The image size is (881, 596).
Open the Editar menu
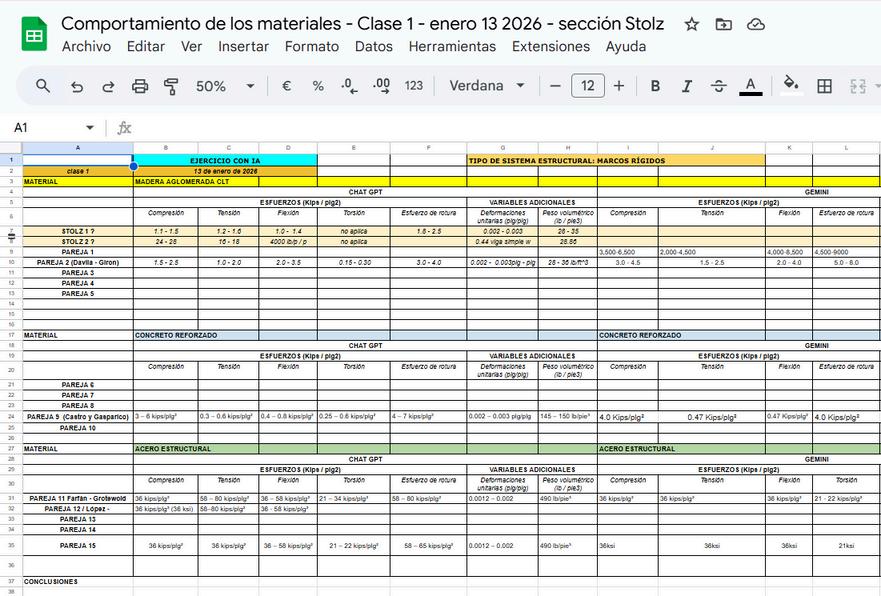[x=146, y=47]
